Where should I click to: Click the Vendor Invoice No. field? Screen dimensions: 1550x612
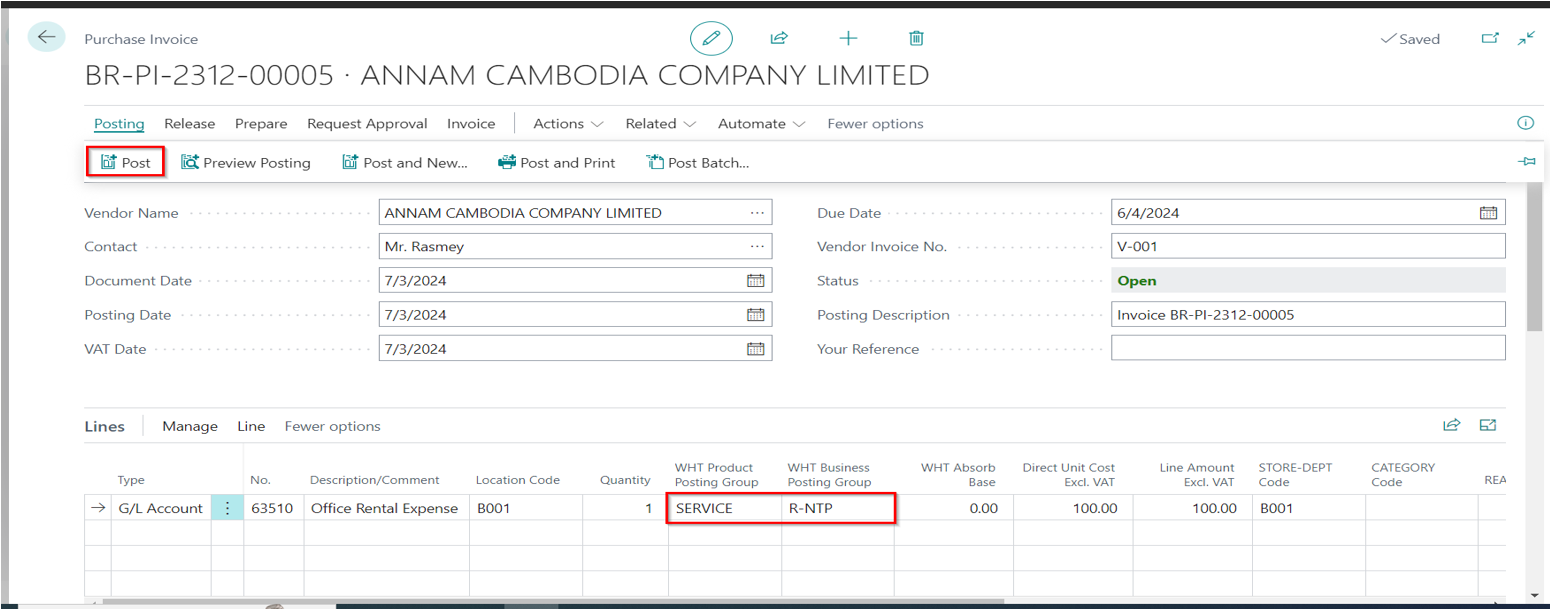coord(1308,247)
